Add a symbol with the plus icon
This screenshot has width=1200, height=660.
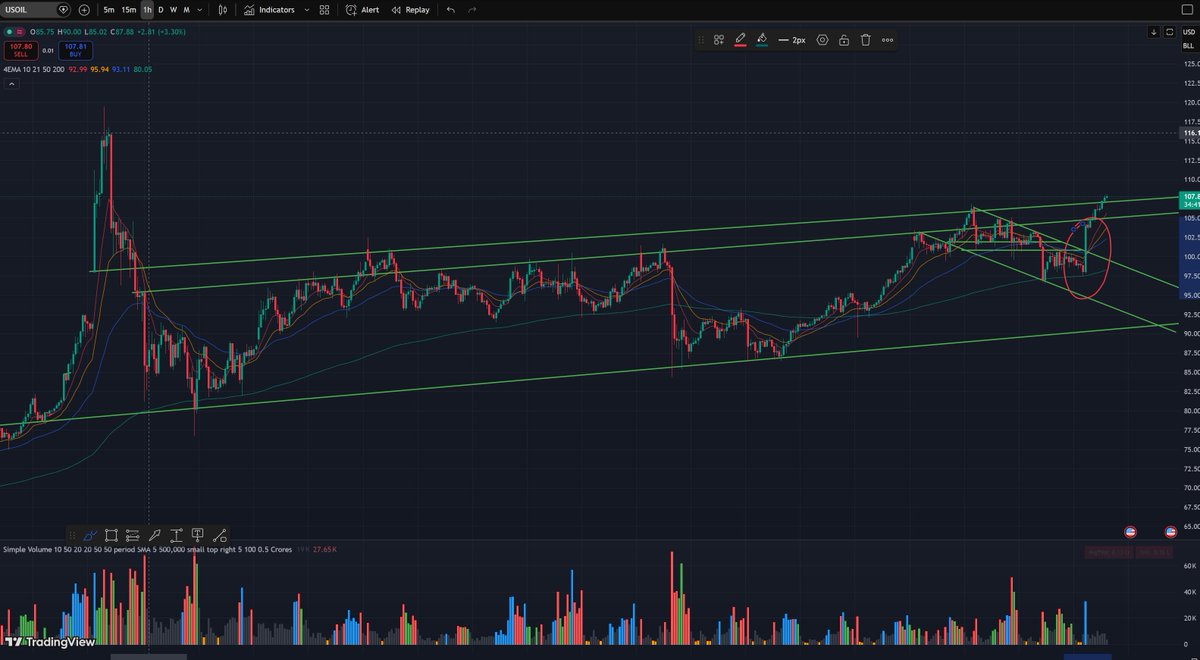84,9
